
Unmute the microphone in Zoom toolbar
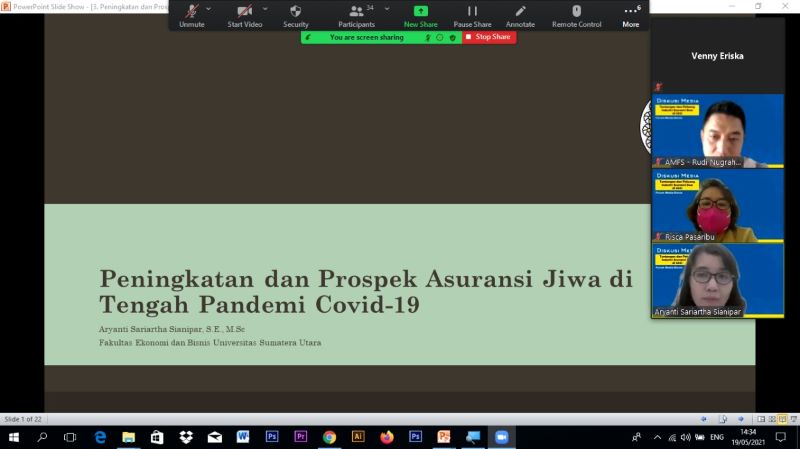pyautogui.click(x=192, y=16)
